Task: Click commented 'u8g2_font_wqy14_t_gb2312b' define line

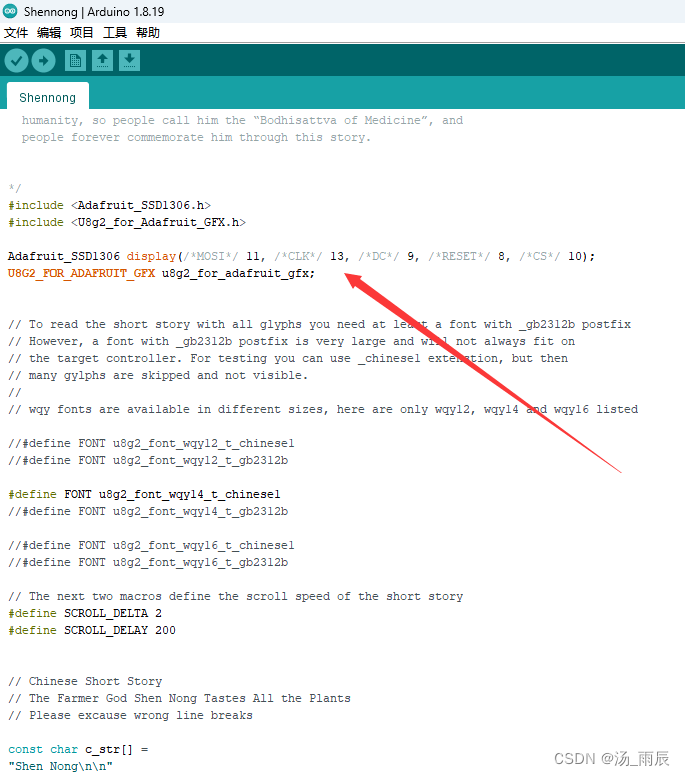Action: tap(148, 511)
